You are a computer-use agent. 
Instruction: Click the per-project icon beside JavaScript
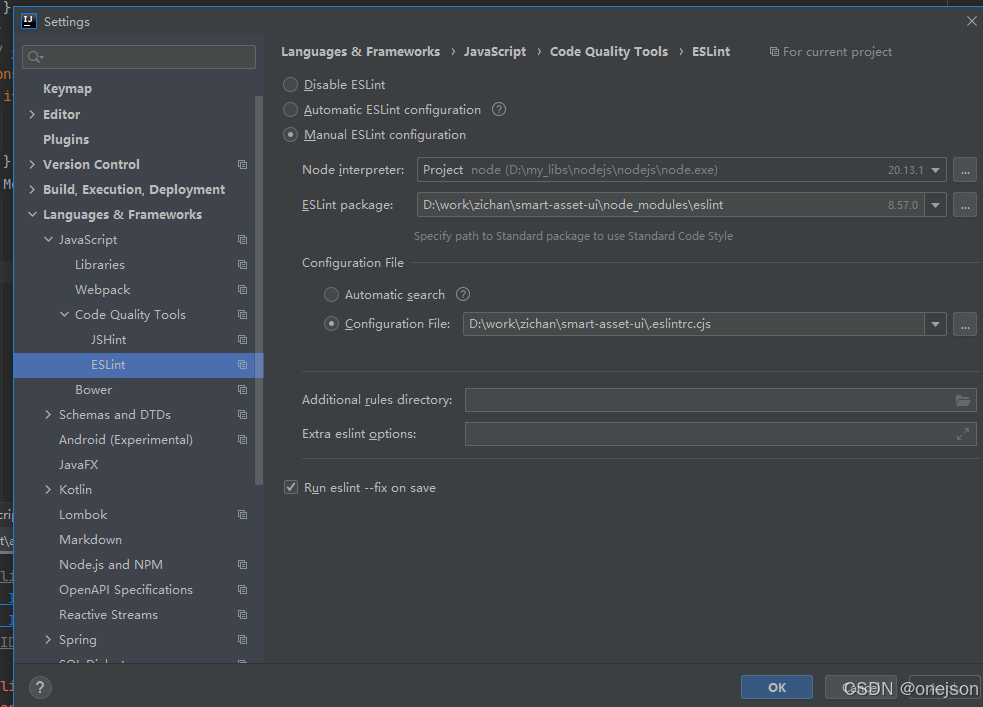coord(243,239)
